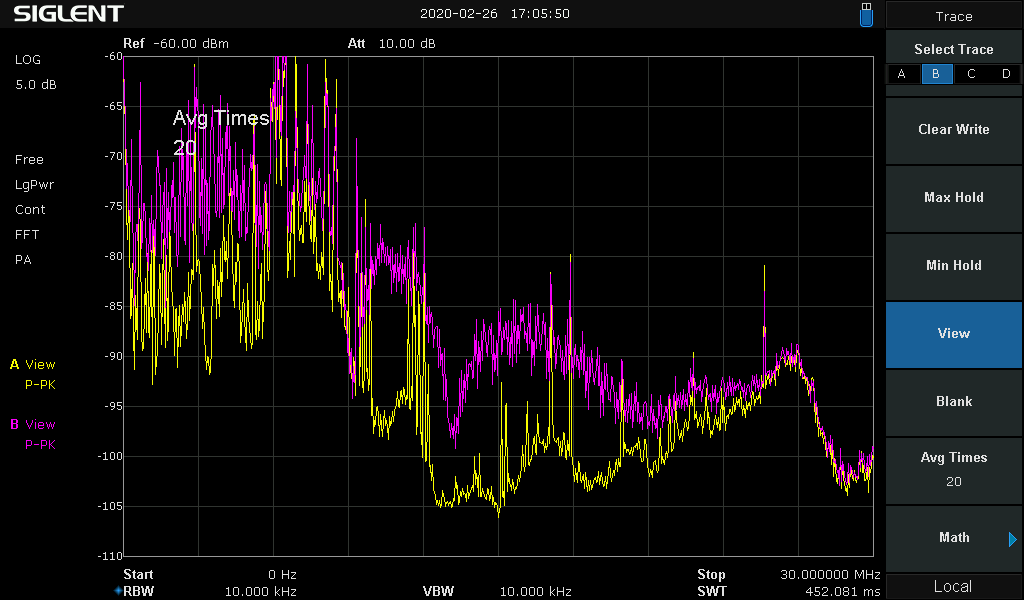Click the Math submenu arrow

point(1013,539)
